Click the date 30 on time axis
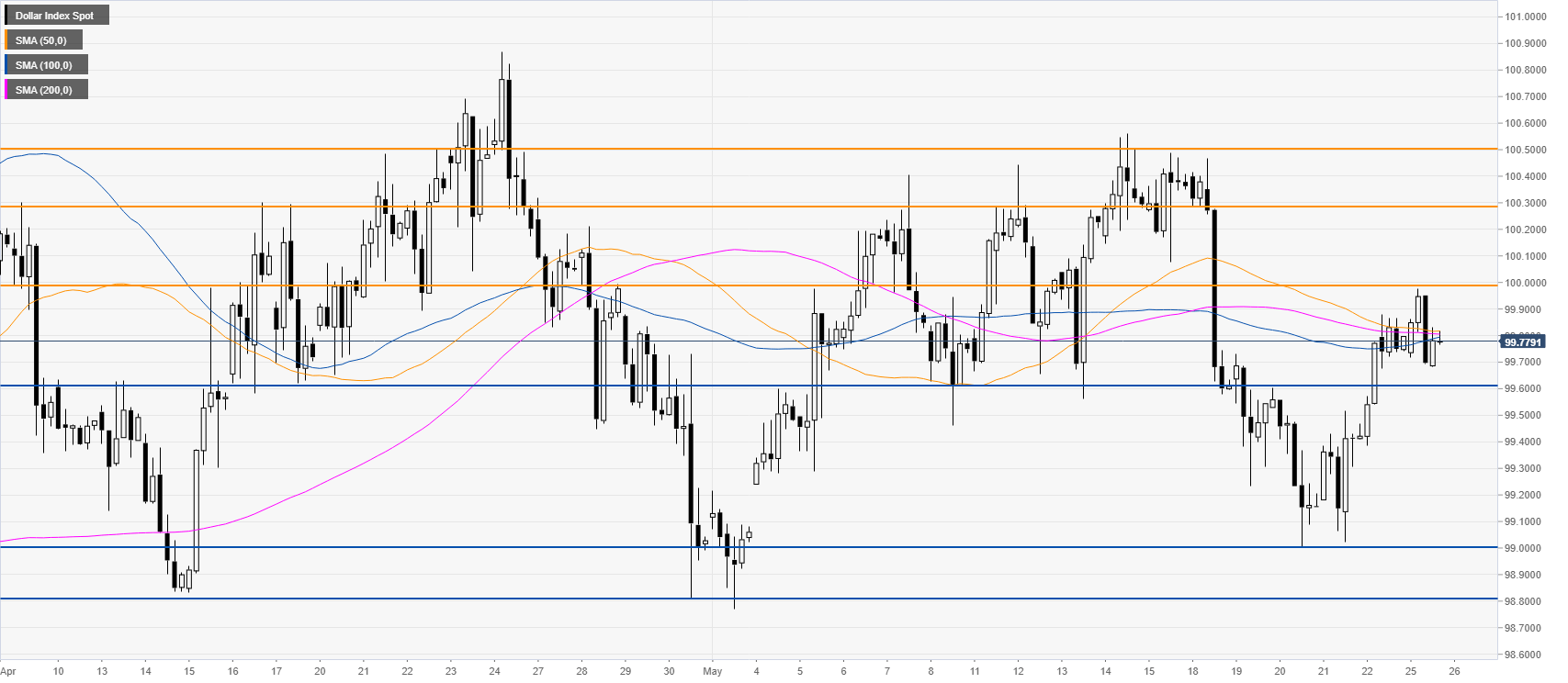Image resolution: width=1568 pixels, height=683 pixels. tap(669, 671)
